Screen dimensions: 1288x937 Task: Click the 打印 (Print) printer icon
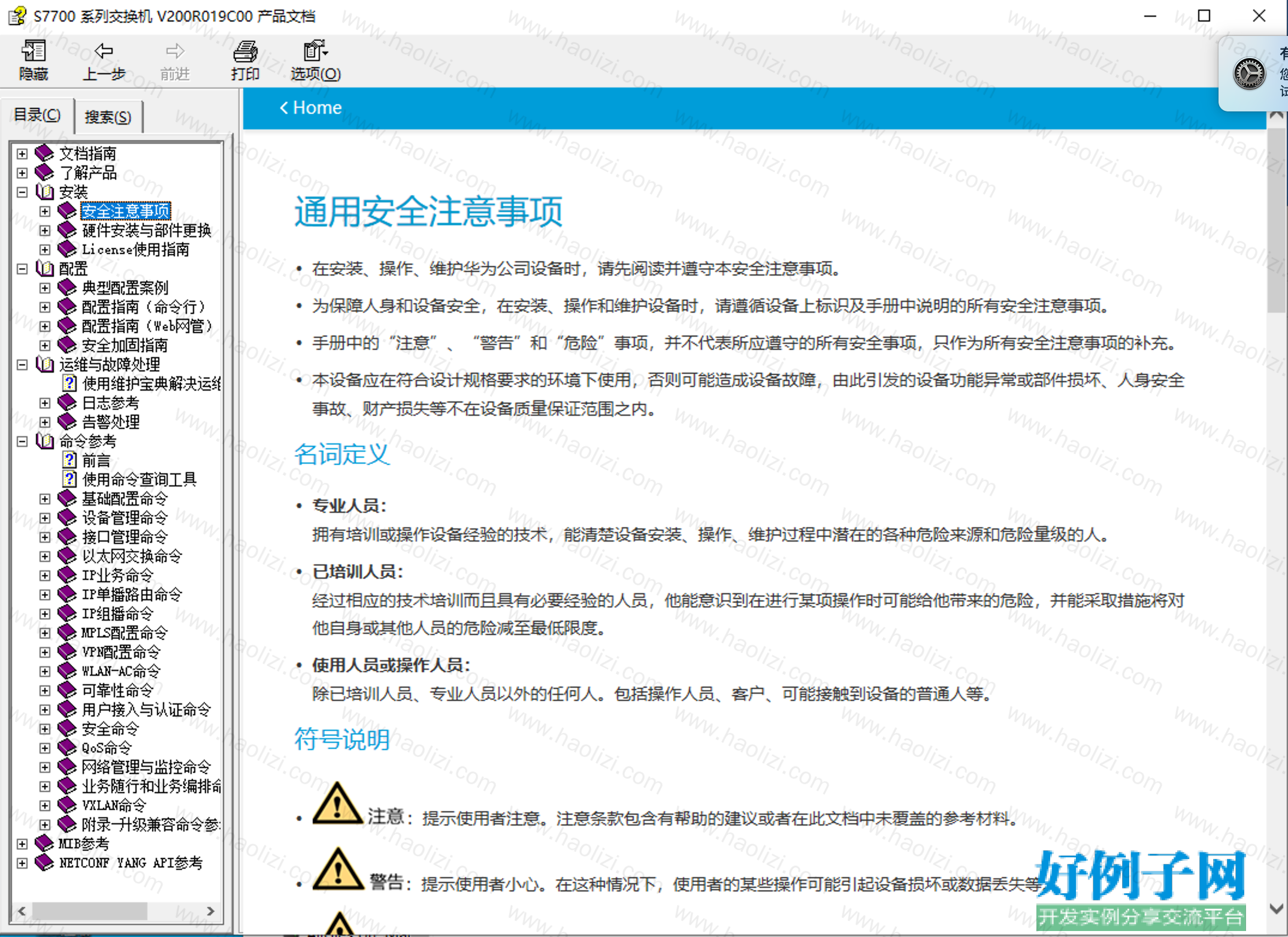pos(245,52)
